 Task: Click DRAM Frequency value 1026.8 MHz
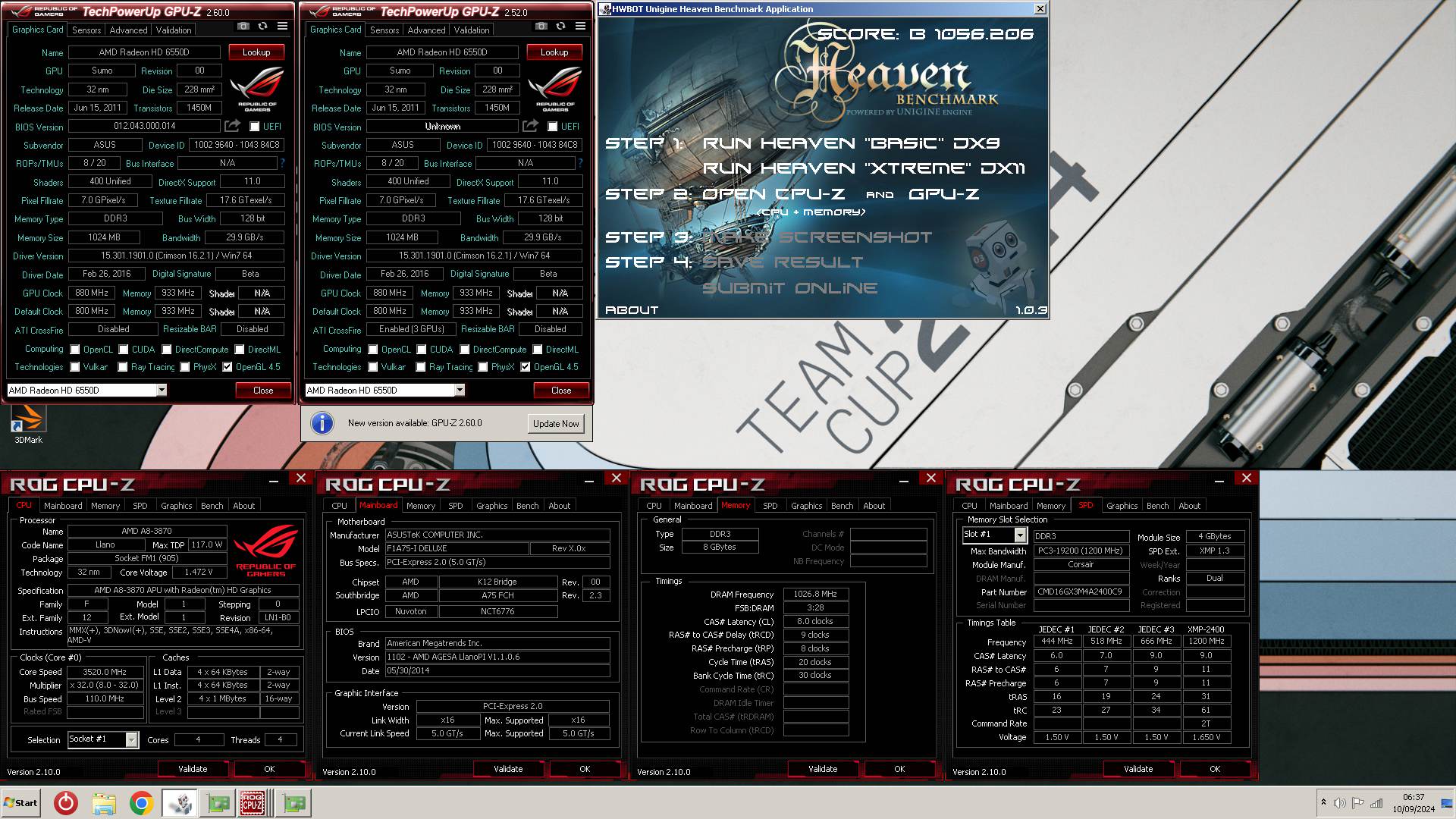click(x=815, y=595)
